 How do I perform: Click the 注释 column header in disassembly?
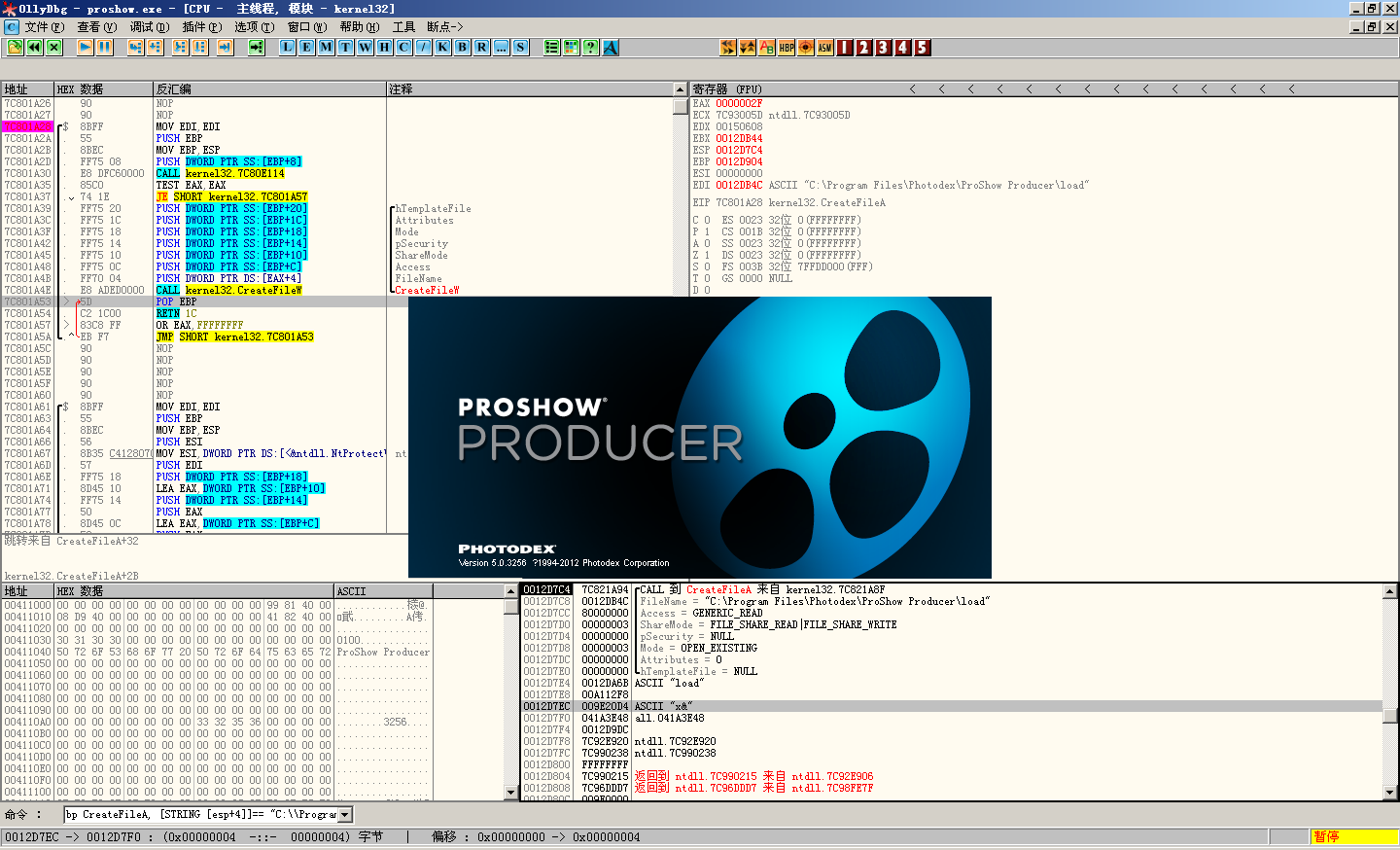pyautogui.click(x=530, y=89)
